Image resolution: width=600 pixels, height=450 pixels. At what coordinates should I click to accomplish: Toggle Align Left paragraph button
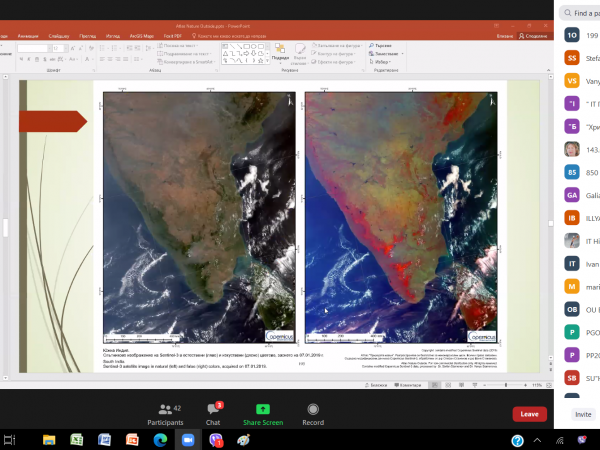coord(102,59)
